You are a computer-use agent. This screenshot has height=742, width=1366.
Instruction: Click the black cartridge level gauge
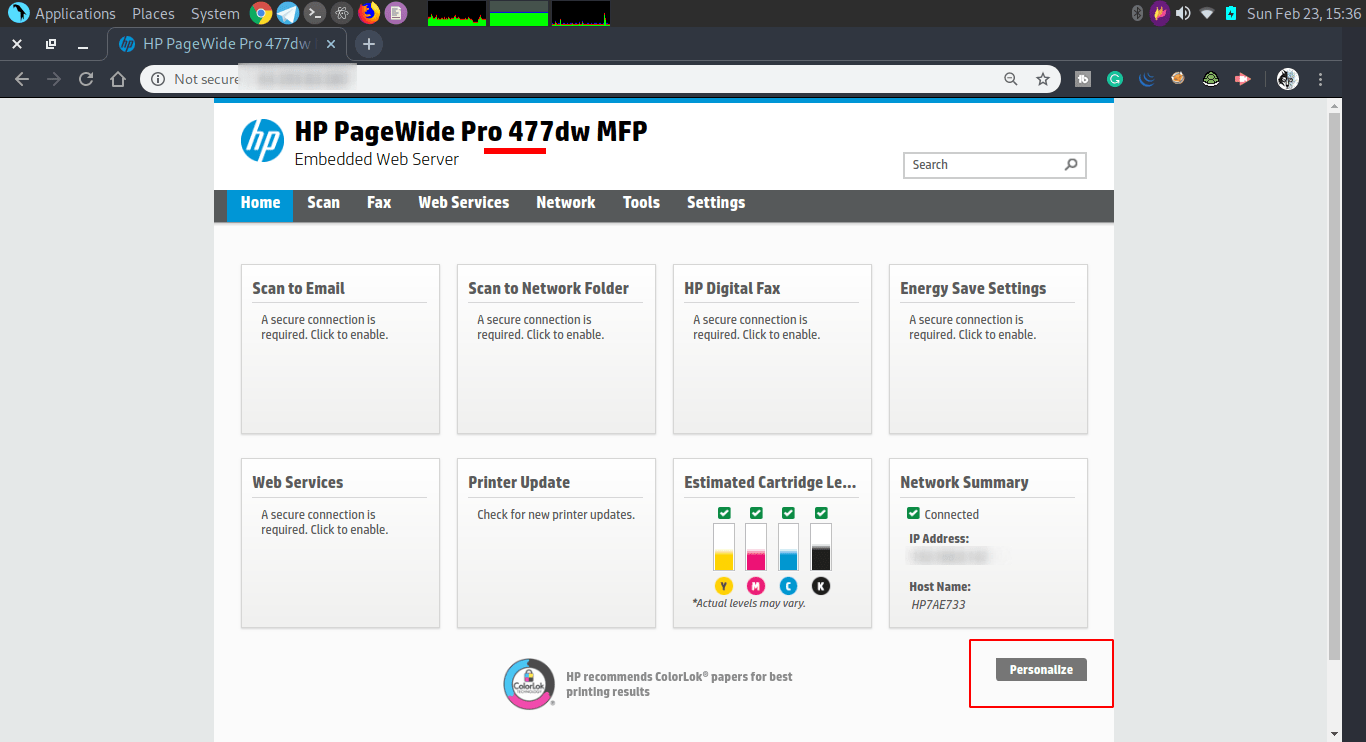(x=821, y=547)
